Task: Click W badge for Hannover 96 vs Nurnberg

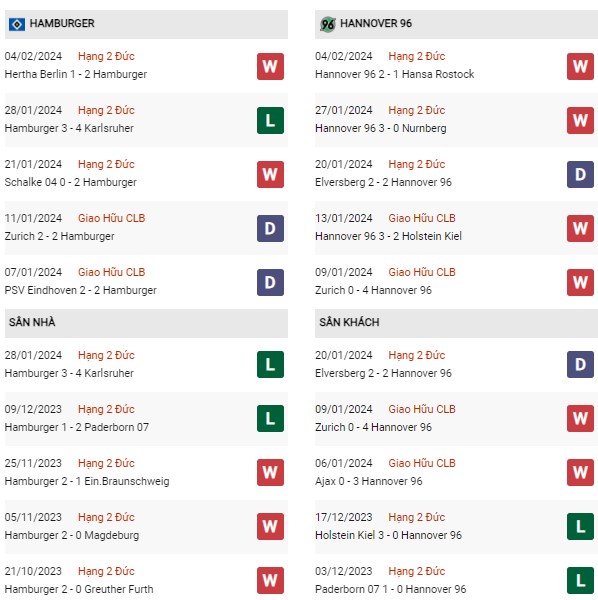Action: pos(580,121)
